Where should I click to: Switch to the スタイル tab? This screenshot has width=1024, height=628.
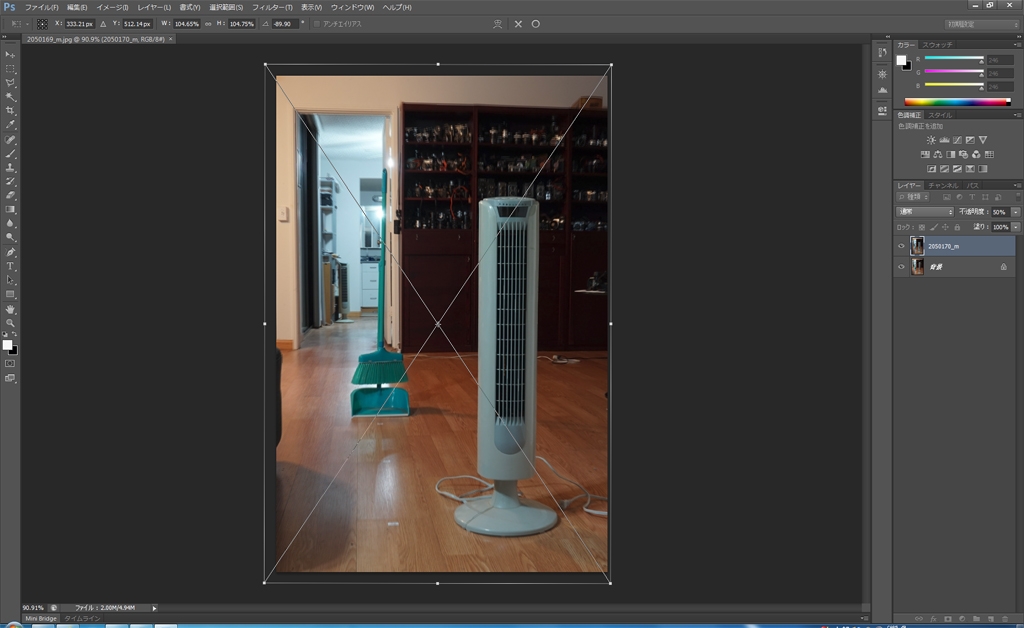click(x=940, y=116)
